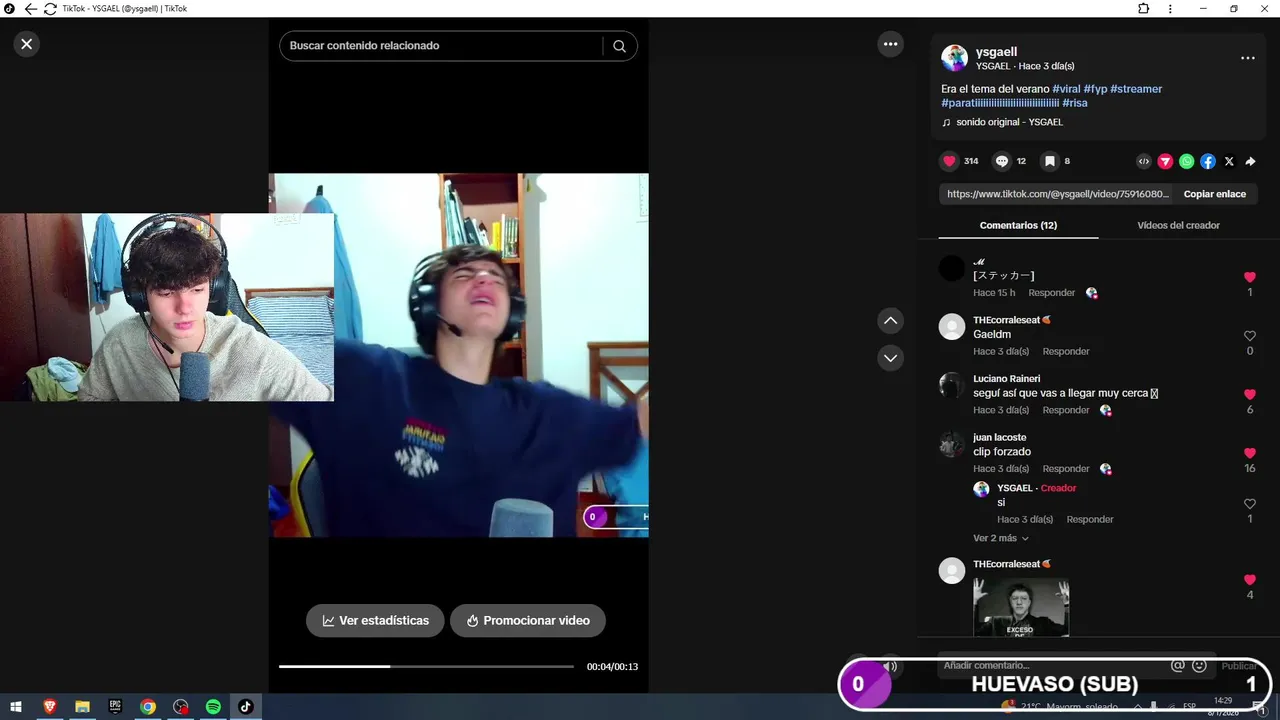Reply to Luciano Raineri's comment
Viewport: 1280px width, 720px height.
pyautogui.click(x=1066, y=410)
